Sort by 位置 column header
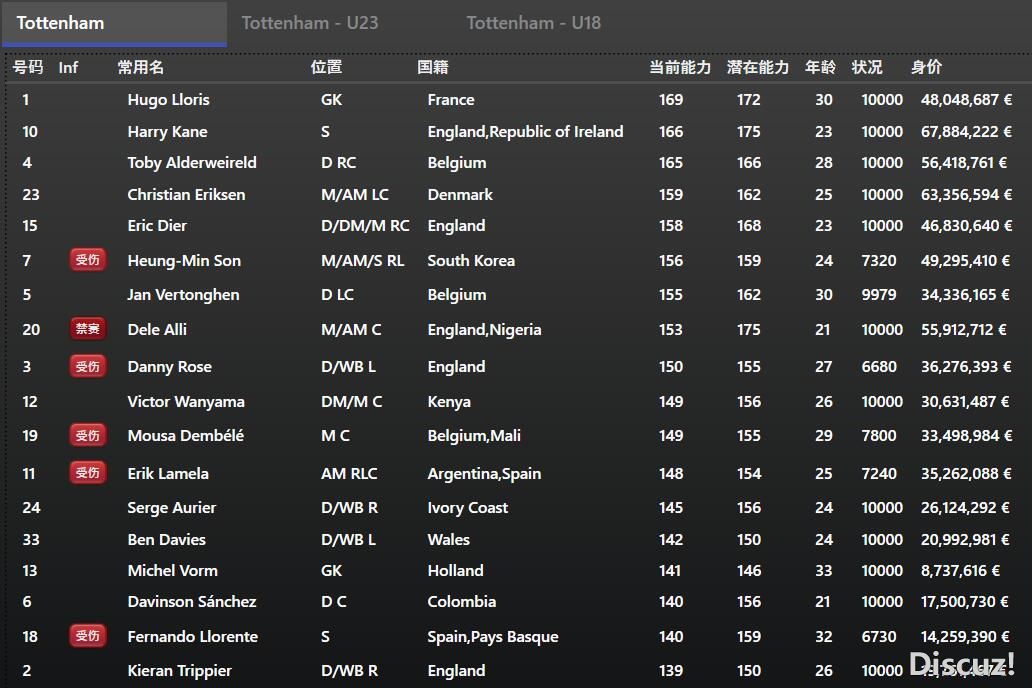The height and width of the screenshot is (688, 1032). (326, 67)
